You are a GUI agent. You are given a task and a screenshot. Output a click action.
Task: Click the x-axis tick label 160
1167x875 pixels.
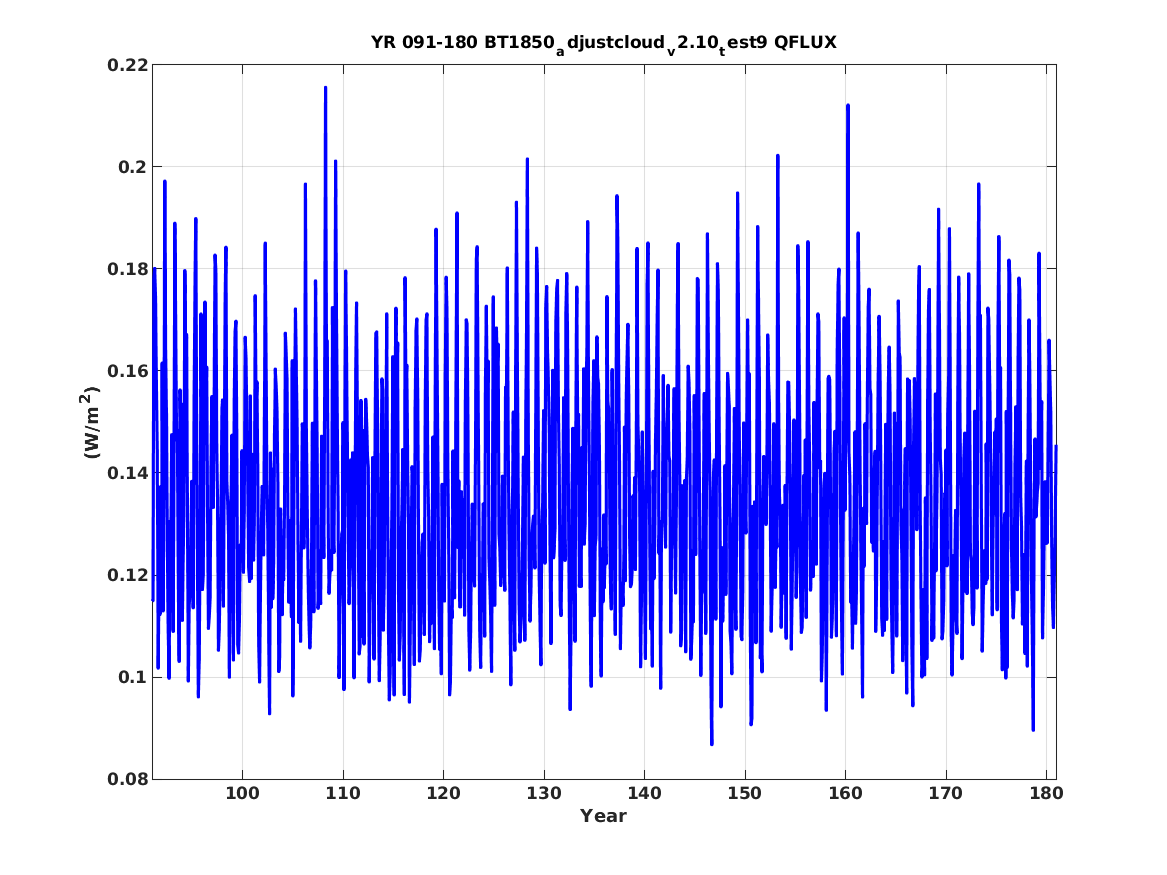click(x=845, y=794)
